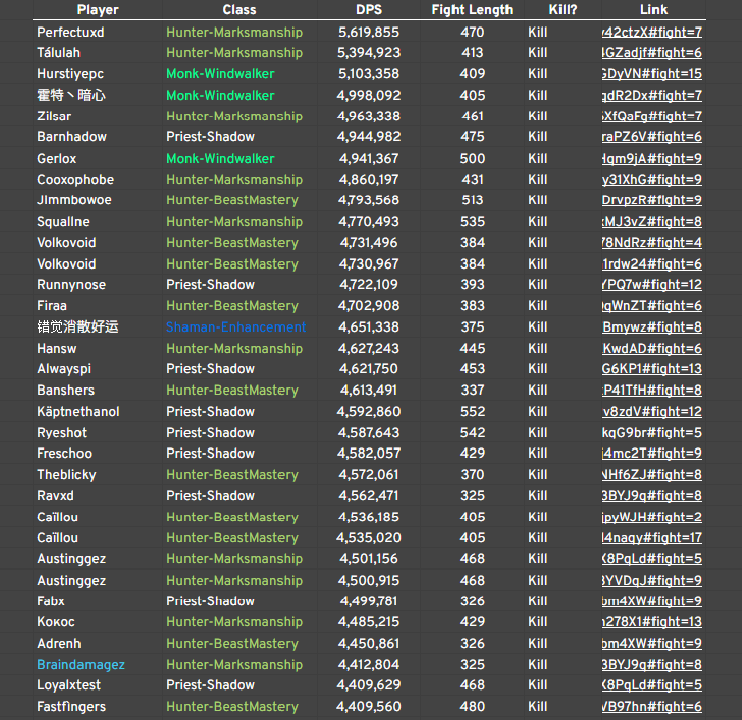Screen dimensions: 742x720
Task: Select the DPS value 4,582,057
Action: pyautogui.click(x=369, y=453)
